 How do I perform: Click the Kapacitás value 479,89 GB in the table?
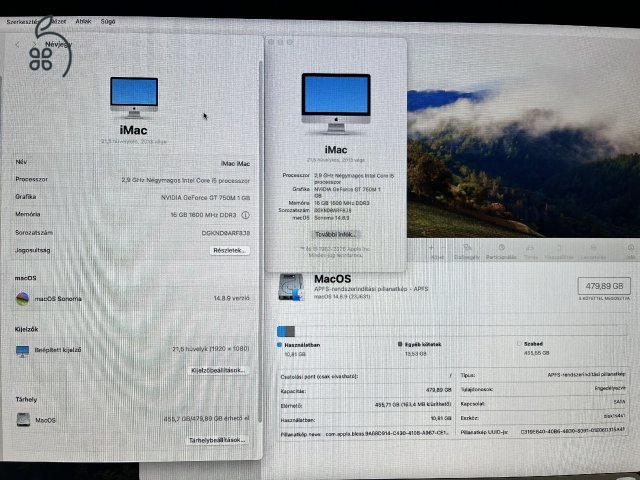[x=439, y=390]
